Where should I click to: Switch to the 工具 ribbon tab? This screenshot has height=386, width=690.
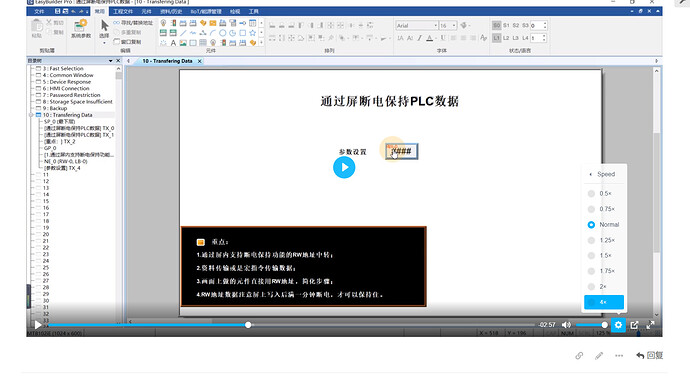click(253, 11)
